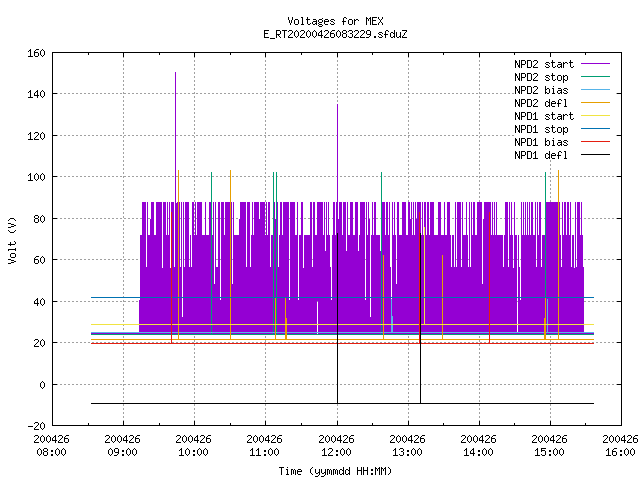Image resolution: width=640 pixels, height=480 pixels.
Task: Click the 'NPD1 stop' legend label
Action: tap(541, 129)
